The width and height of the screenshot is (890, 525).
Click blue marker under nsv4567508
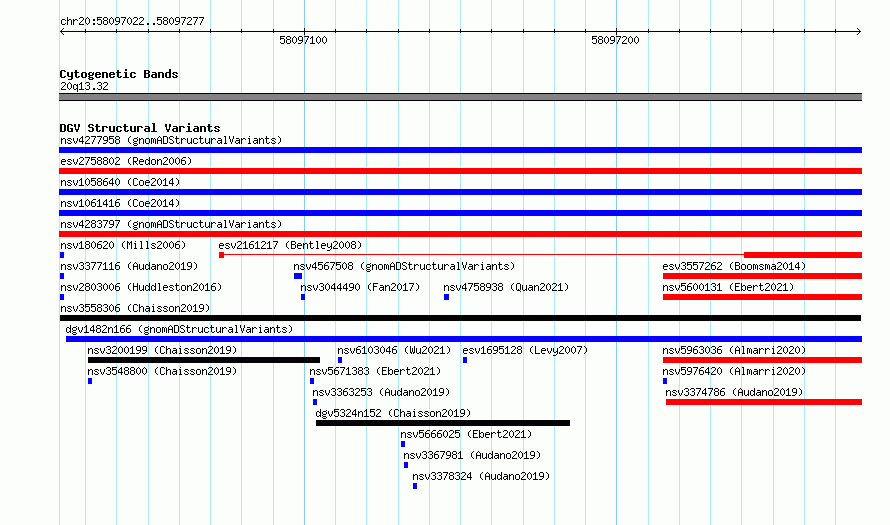[x=298, y=276]
